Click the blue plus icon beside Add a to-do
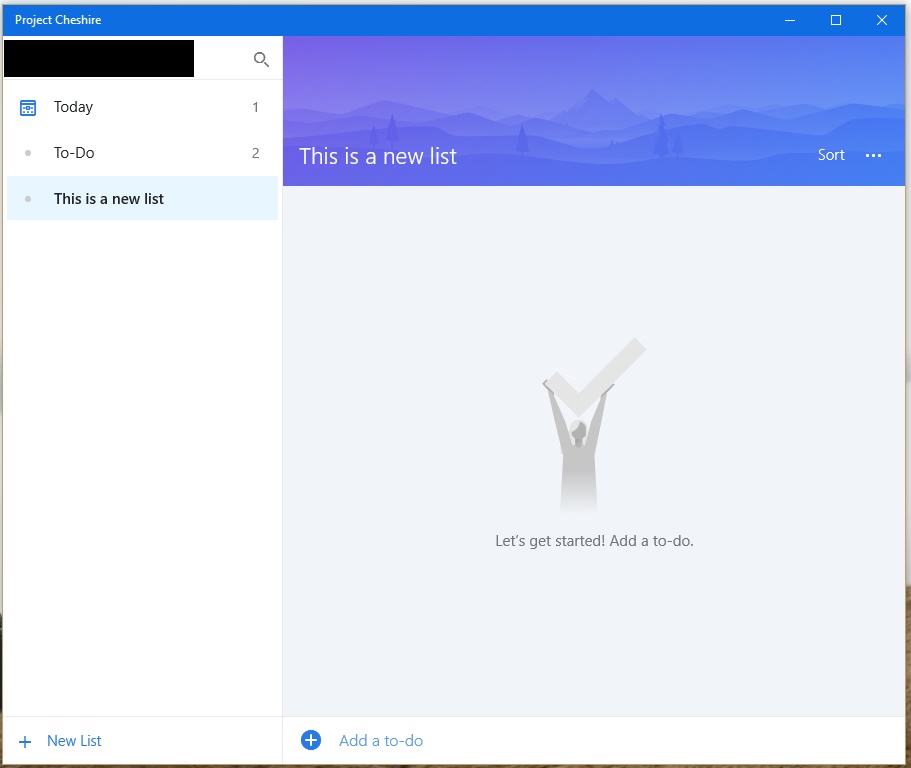The width and height of the screenshot is (911, 768). coord(311,740)
